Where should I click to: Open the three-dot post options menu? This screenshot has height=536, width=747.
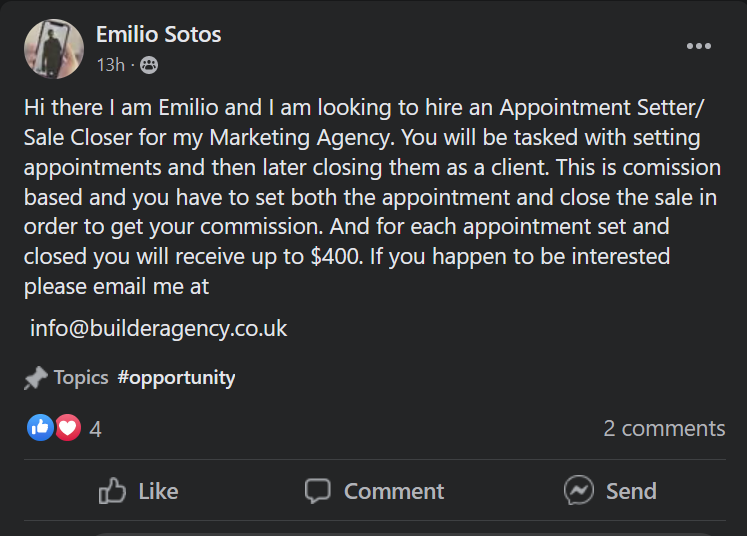[x=698, y=46]
